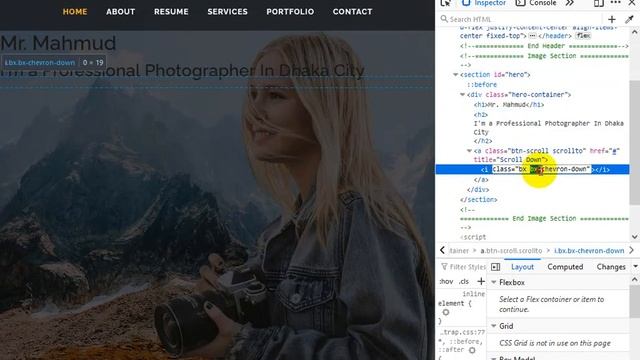The width and height of the screenshot is (640, 360).
Task: Select i.bx.bx-chevron-down breadcrumb
Action: click(589, 251)
